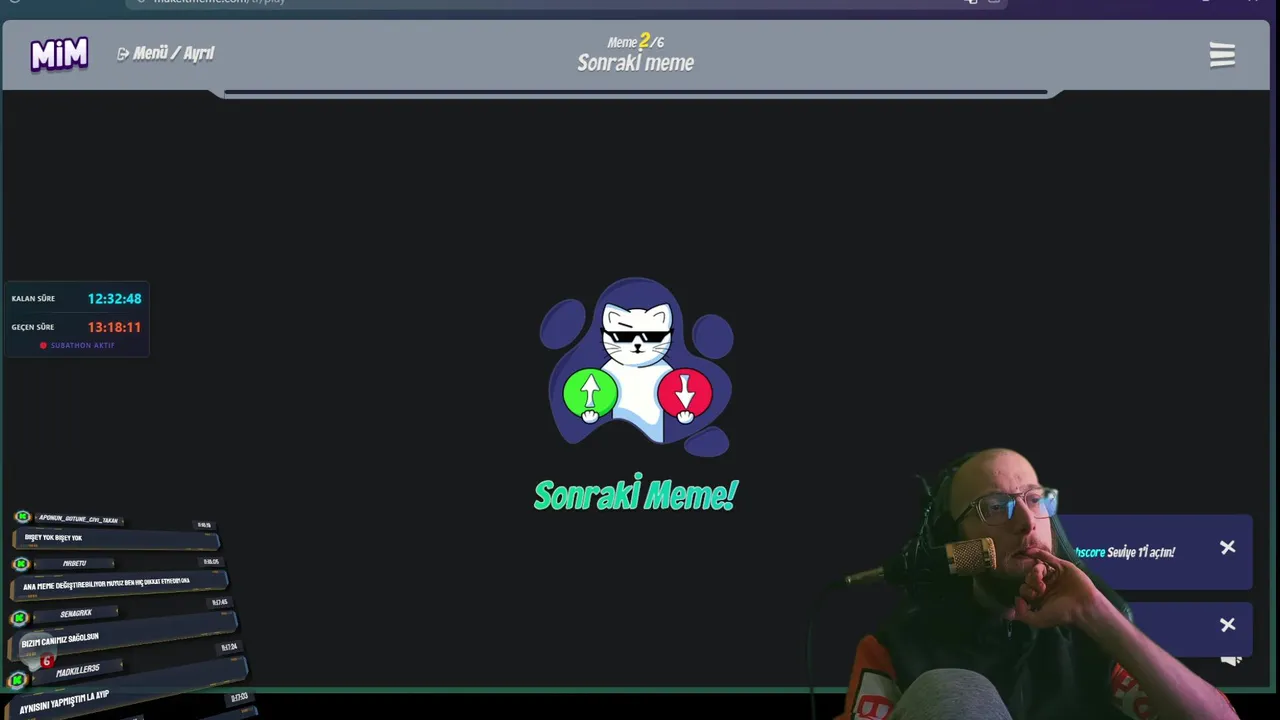
Task: Click the 'KALAN SÜRE' label
Action: click(x=33, y=299)
